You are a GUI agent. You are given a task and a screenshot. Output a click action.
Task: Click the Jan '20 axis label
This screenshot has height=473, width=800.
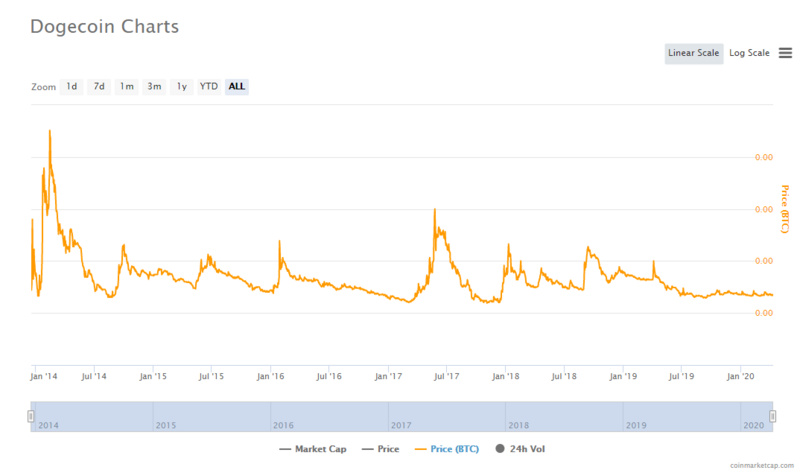tap(740, 377)
